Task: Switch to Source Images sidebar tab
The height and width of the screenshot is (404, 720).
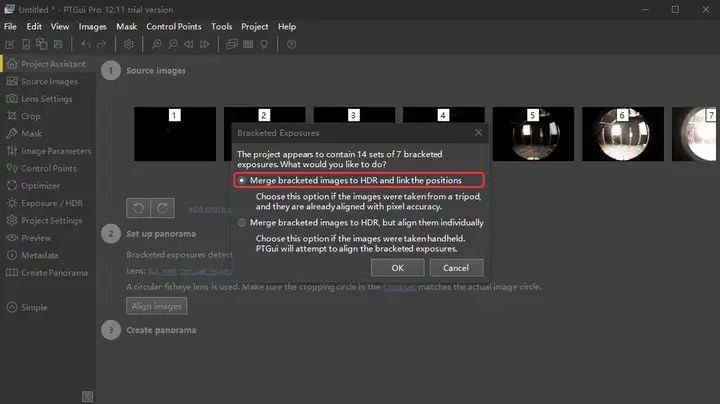Action: [48, 81]
